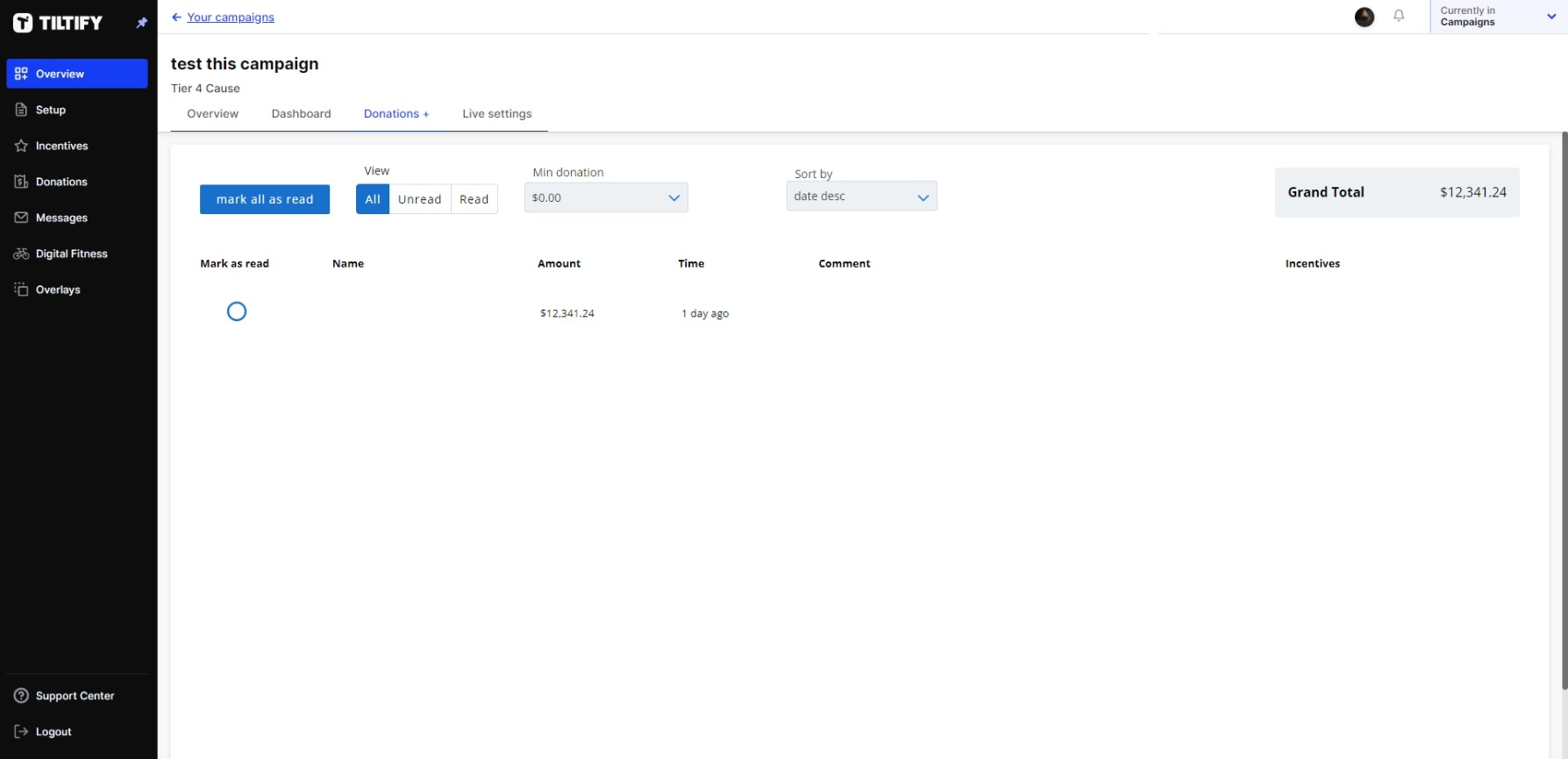The width and height of the screenshot is (1568, 759).
Task: Open Donations in the sidebar
Action: click(x=77, y=182)
